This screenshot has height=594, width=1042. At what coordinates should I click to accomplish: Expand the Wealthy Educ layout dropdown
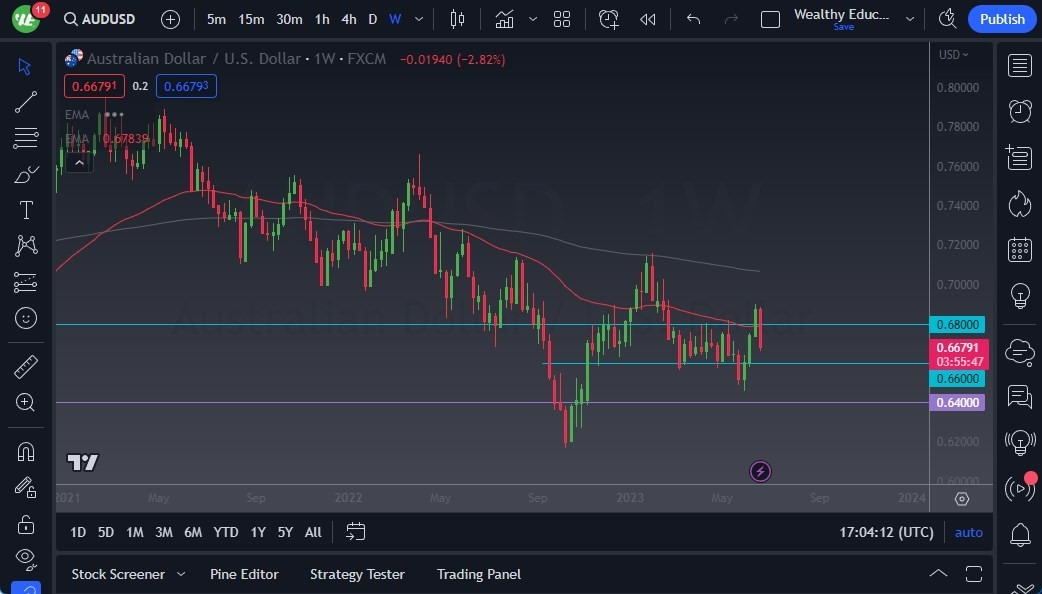click(909, 18)
